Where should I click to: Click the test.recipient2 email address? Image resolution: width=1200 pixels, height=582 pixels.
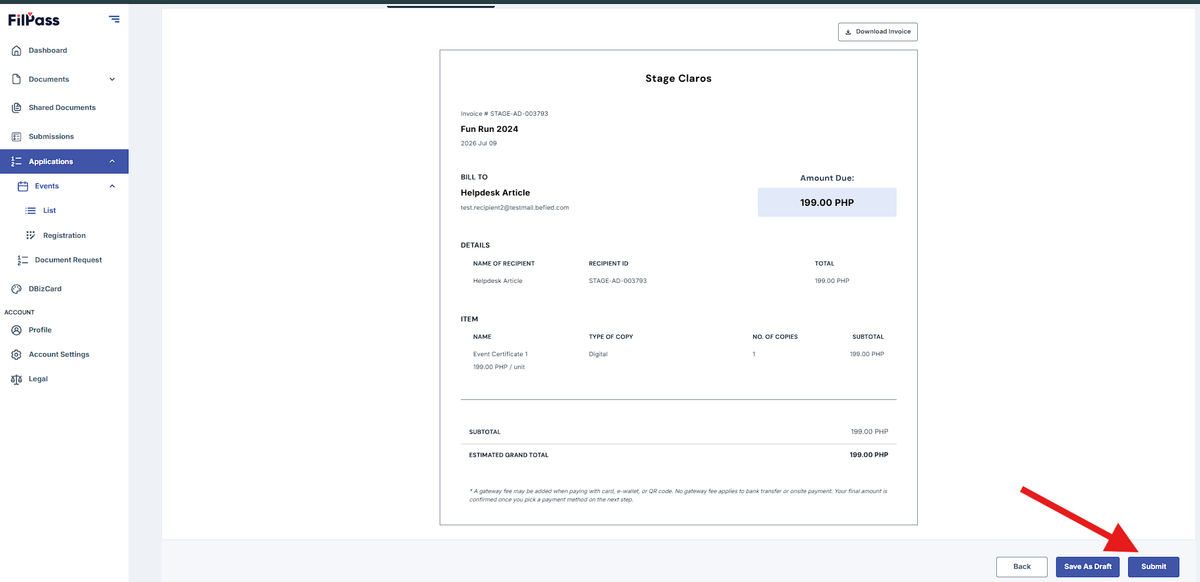click(515, 208)
